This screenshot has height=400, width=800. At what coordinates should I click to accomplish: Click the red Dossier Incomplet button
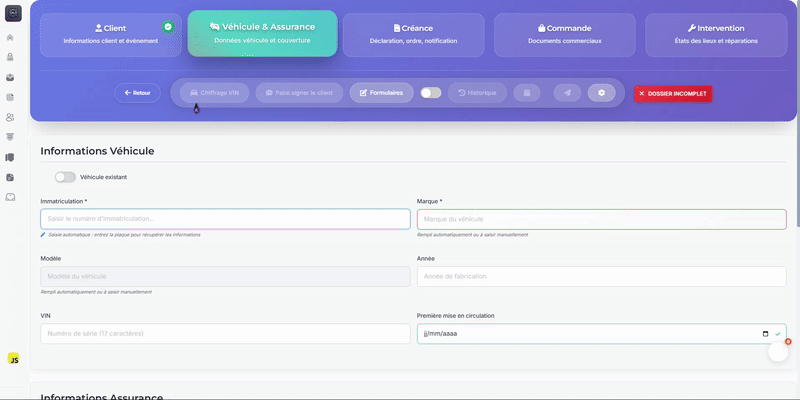point(673,93)
